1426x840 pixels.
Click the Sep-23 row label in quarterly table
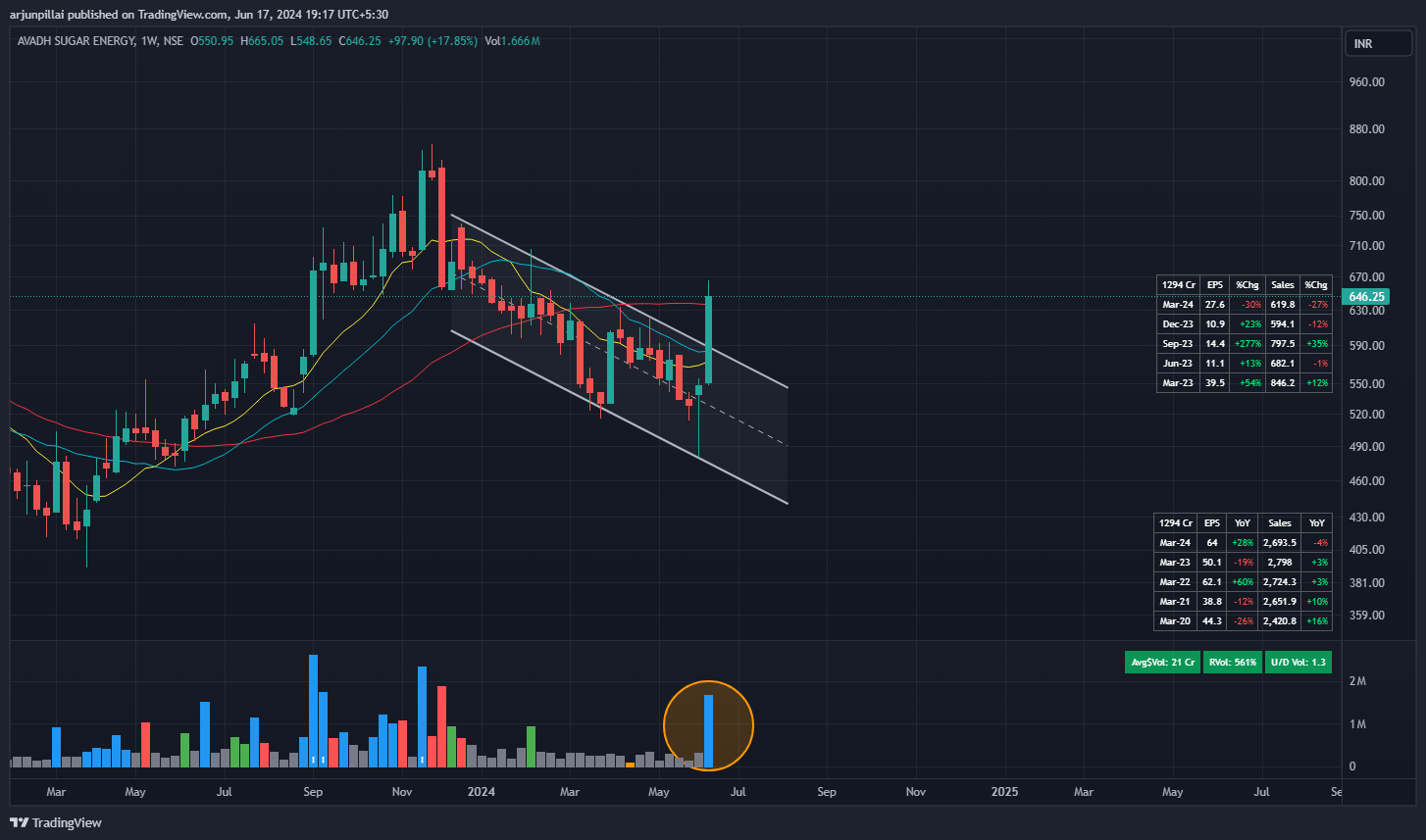[1177, 343]
